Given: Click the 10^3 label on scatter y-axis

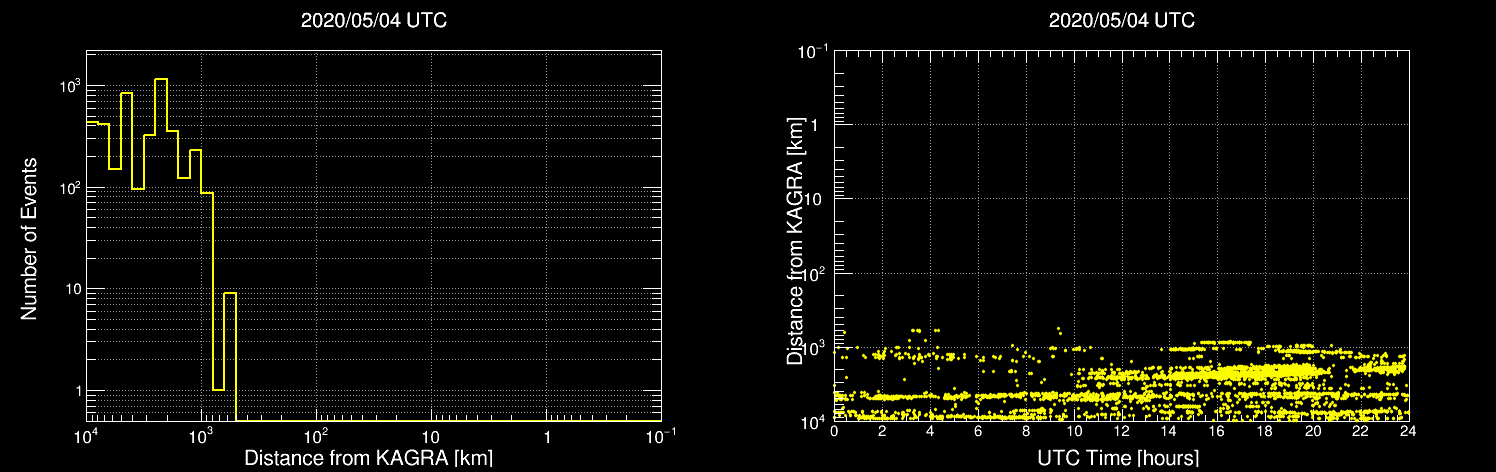Looking at the screenshot, I should click(x=816, y=347).
